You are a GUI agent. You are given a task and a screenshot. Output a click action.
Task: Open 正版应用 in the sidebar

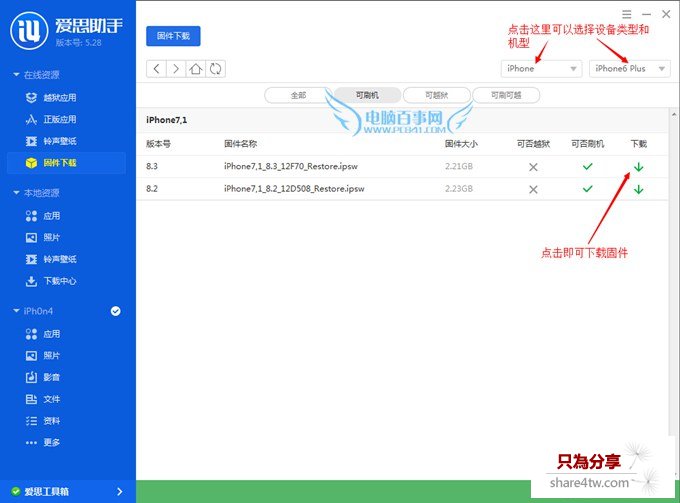pos(51,119)
